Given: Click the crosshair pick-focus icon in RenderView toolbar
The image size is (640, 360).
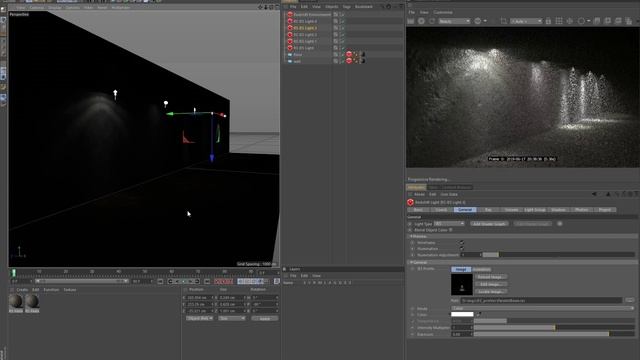Looking at the screenshot, I should click(569, 21).
